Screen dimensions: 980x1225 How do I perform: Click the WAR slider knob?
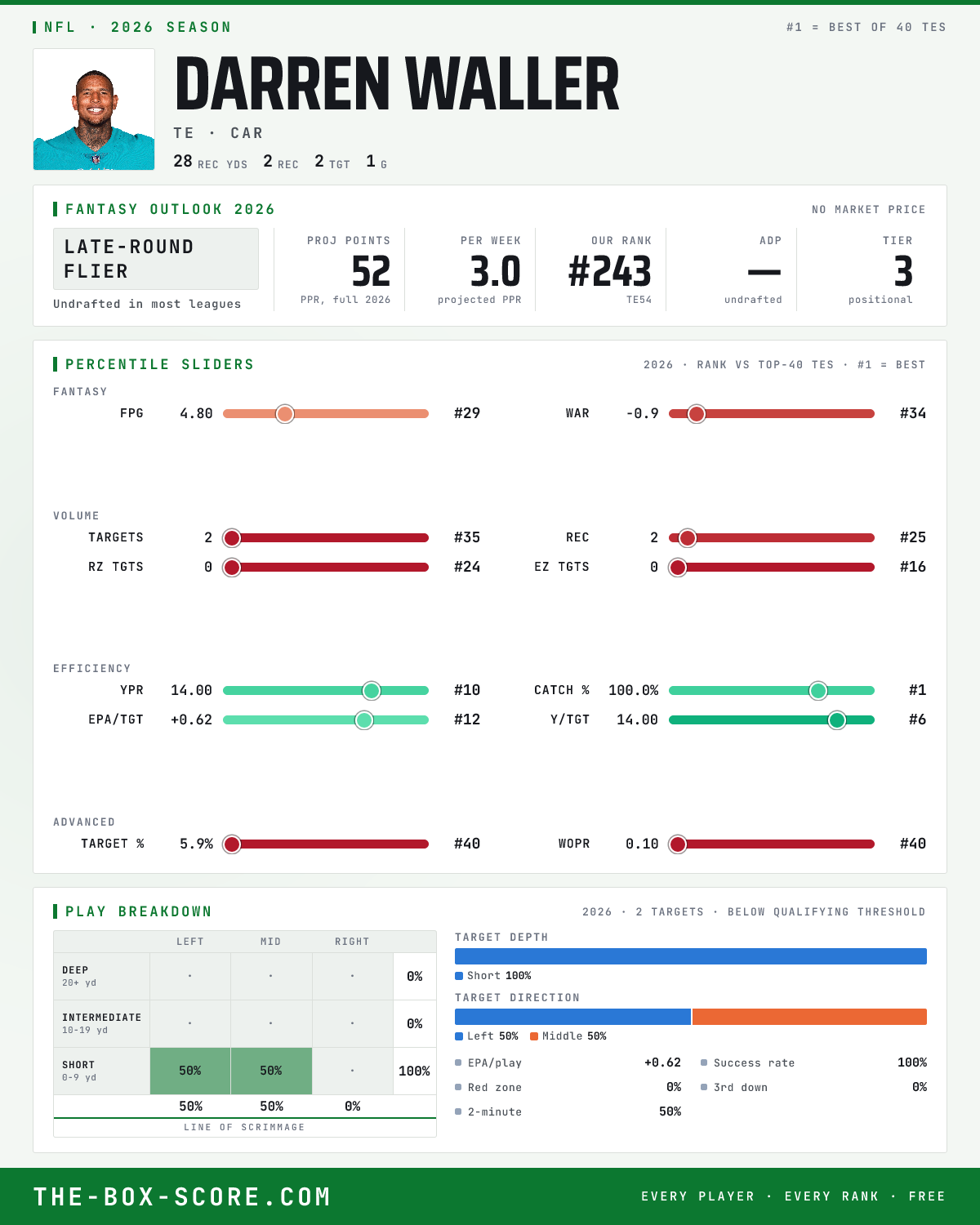coord(697,414)
